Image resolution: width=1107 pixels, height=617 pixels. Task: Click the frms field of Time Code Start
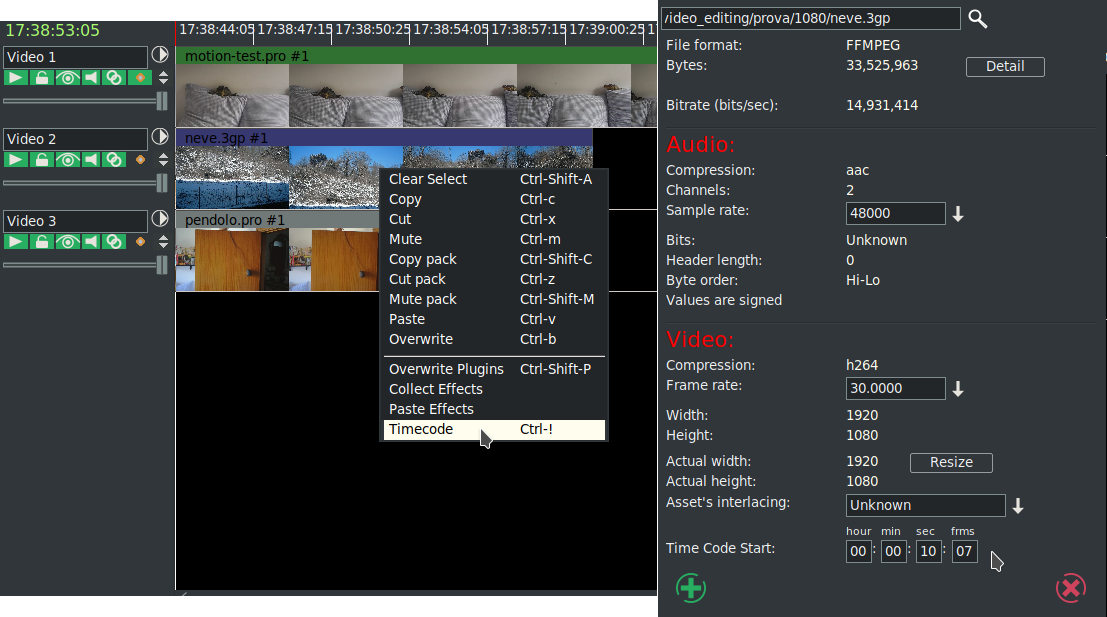click(963, 551)
